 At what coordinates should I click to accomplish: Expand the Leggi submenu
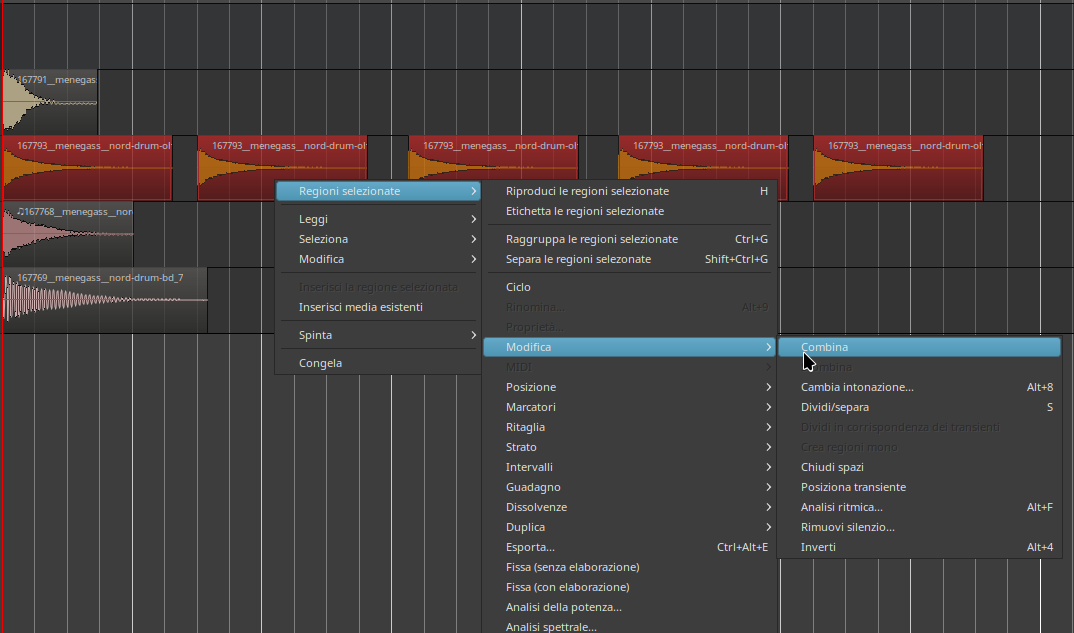(313, 219)
